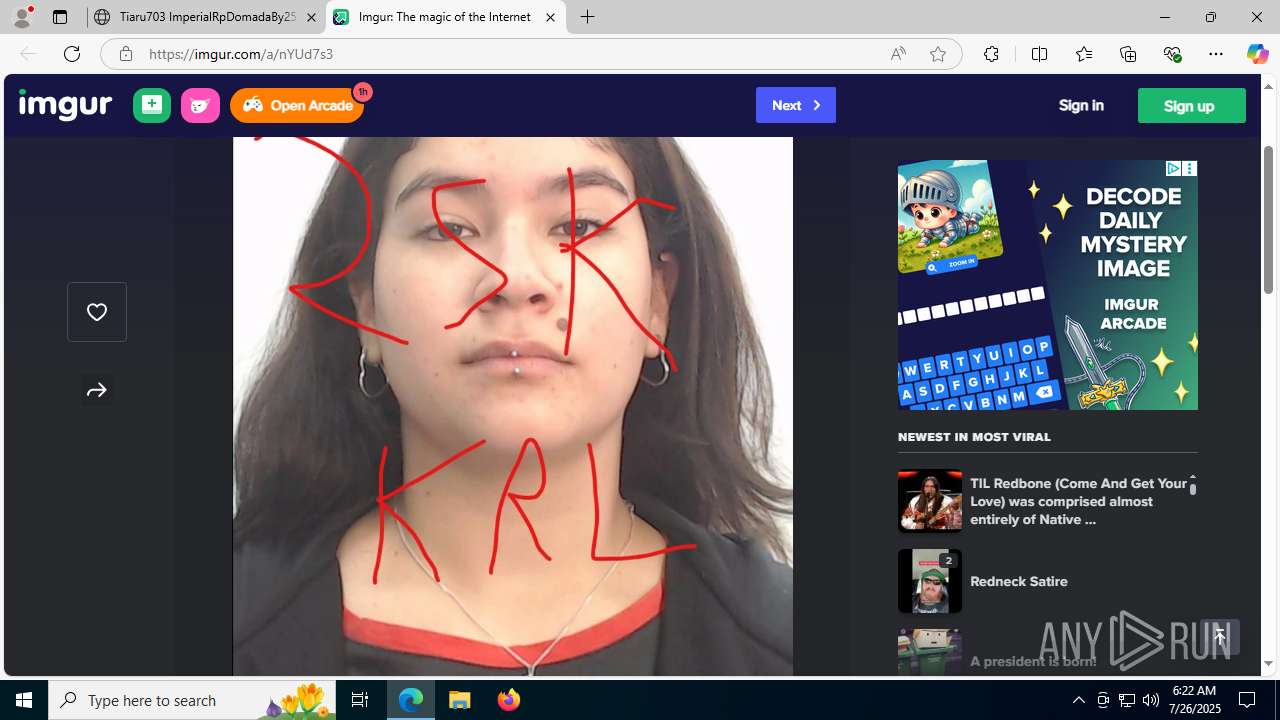Image resolution: width=1280 pixels, height=720 pixels.
Task: Toggle split screen view
Action: click(x=1039, y=54)
